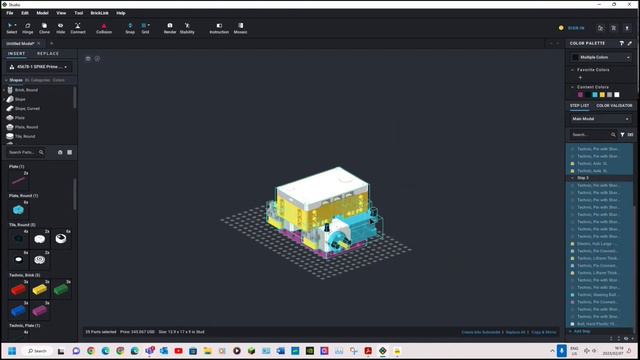640x360 pixels.
Task: Open the View menu
Action: pyautogui.click(x=61, y=13)
